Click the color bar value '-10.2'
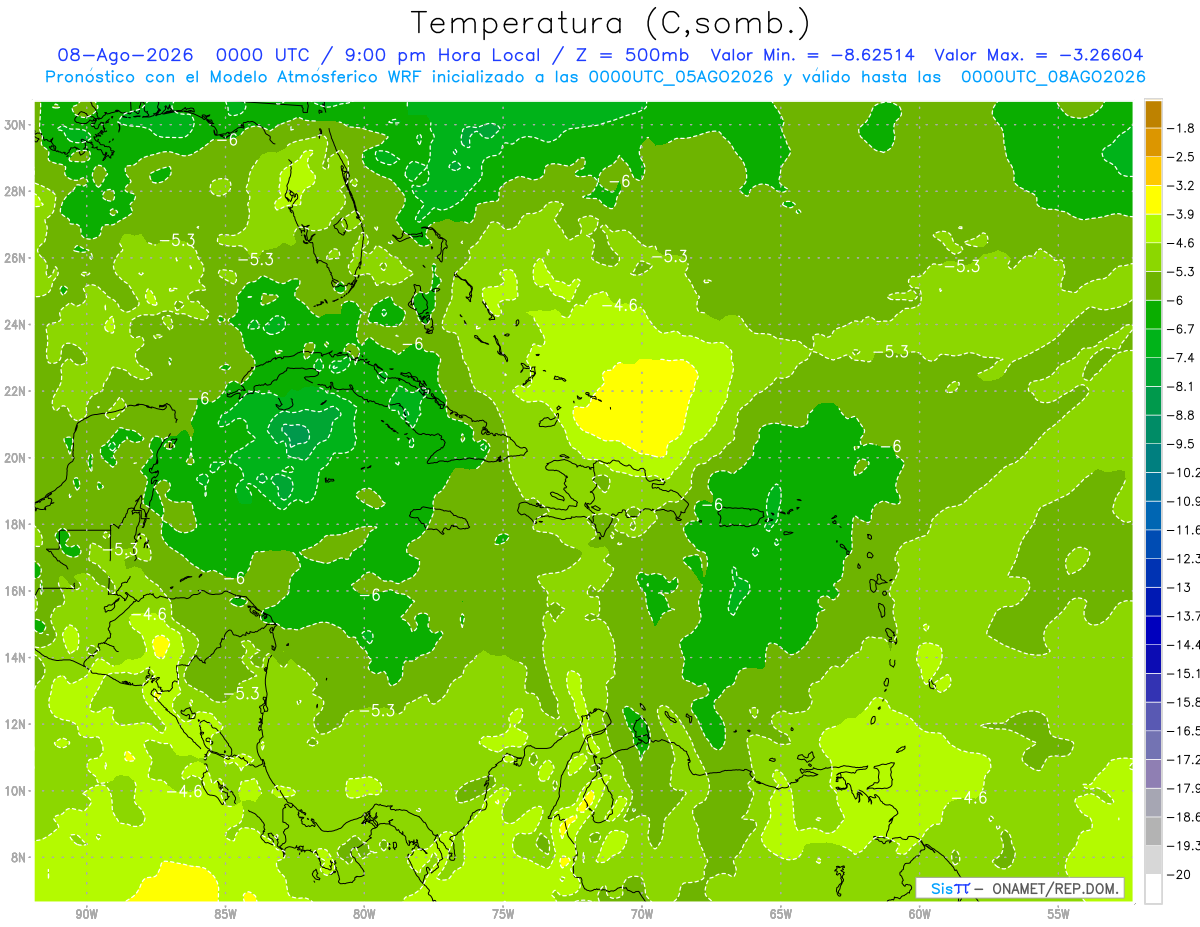 (x=1184, y=472)
